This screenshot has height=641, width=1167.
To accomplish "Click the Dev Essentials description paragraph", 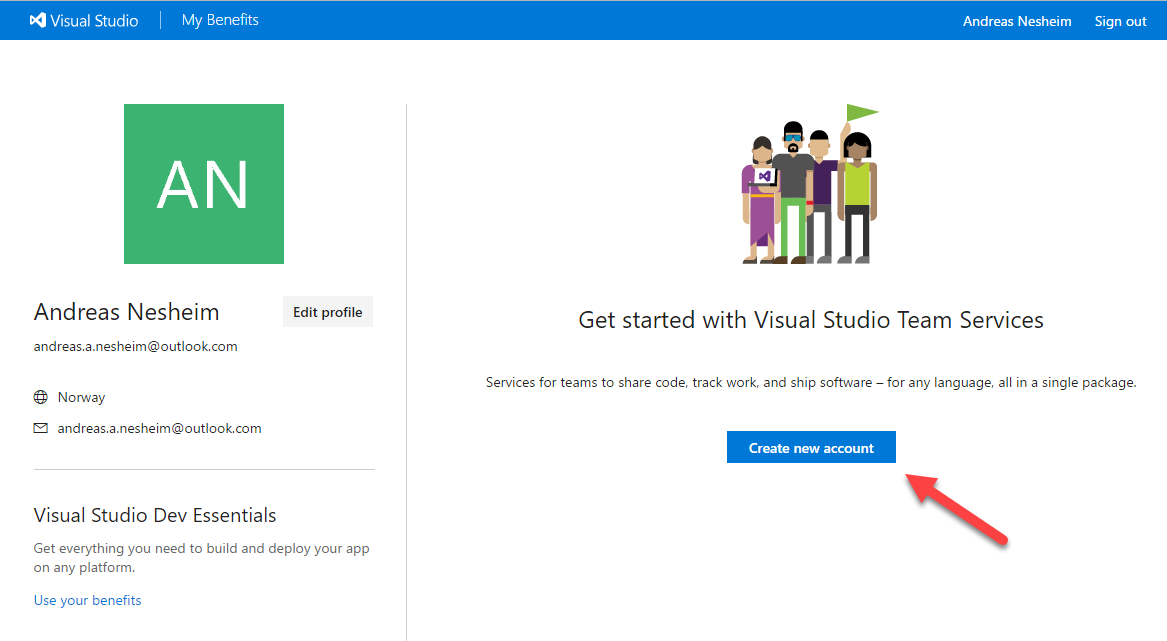I will 202,558.
